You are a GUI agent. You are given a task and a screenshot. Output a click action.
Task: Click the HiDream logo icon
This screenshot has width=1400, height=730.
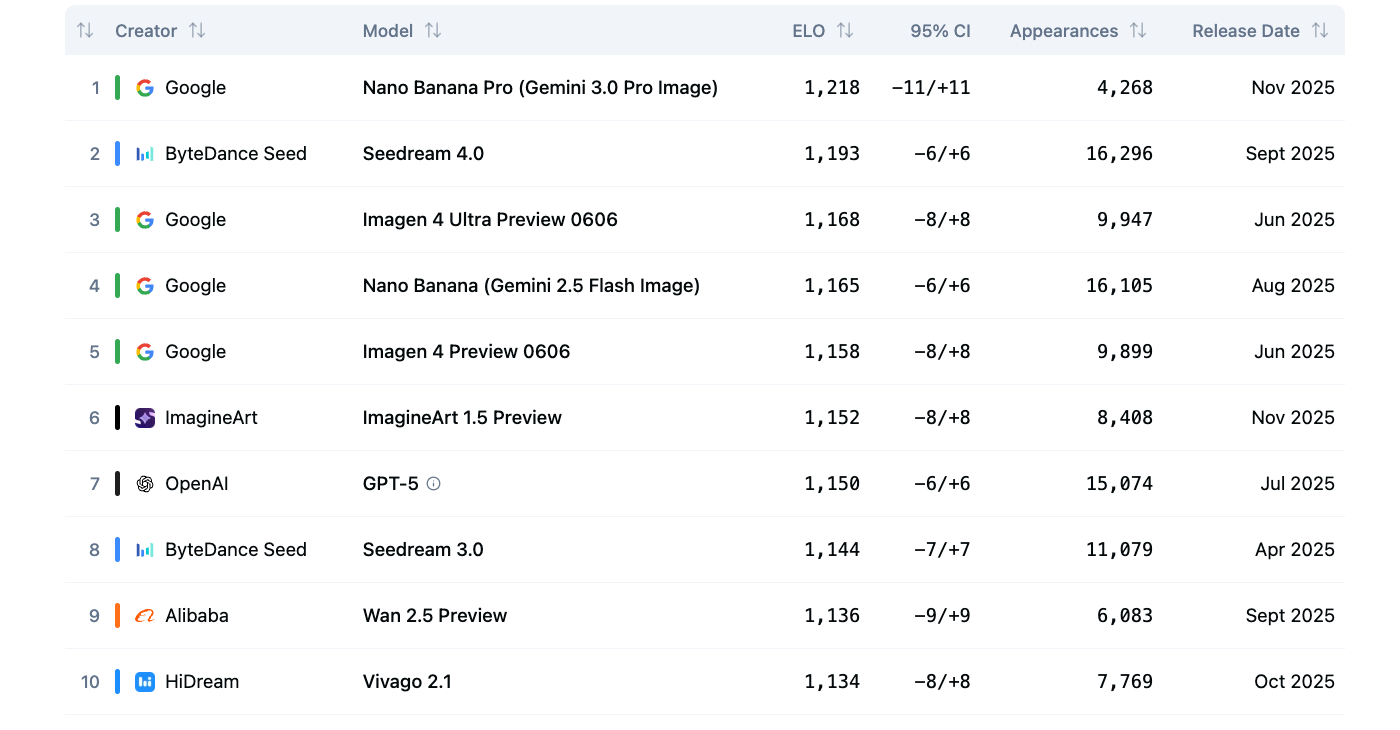145,682
